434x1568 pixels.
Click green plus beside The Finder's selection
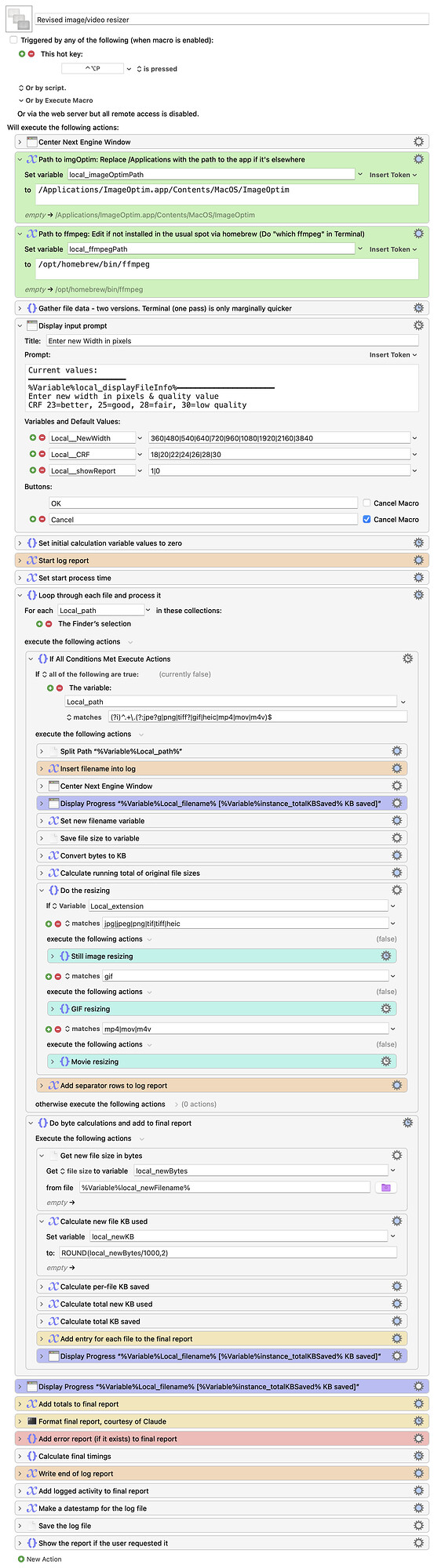click(x=39, y=624)
